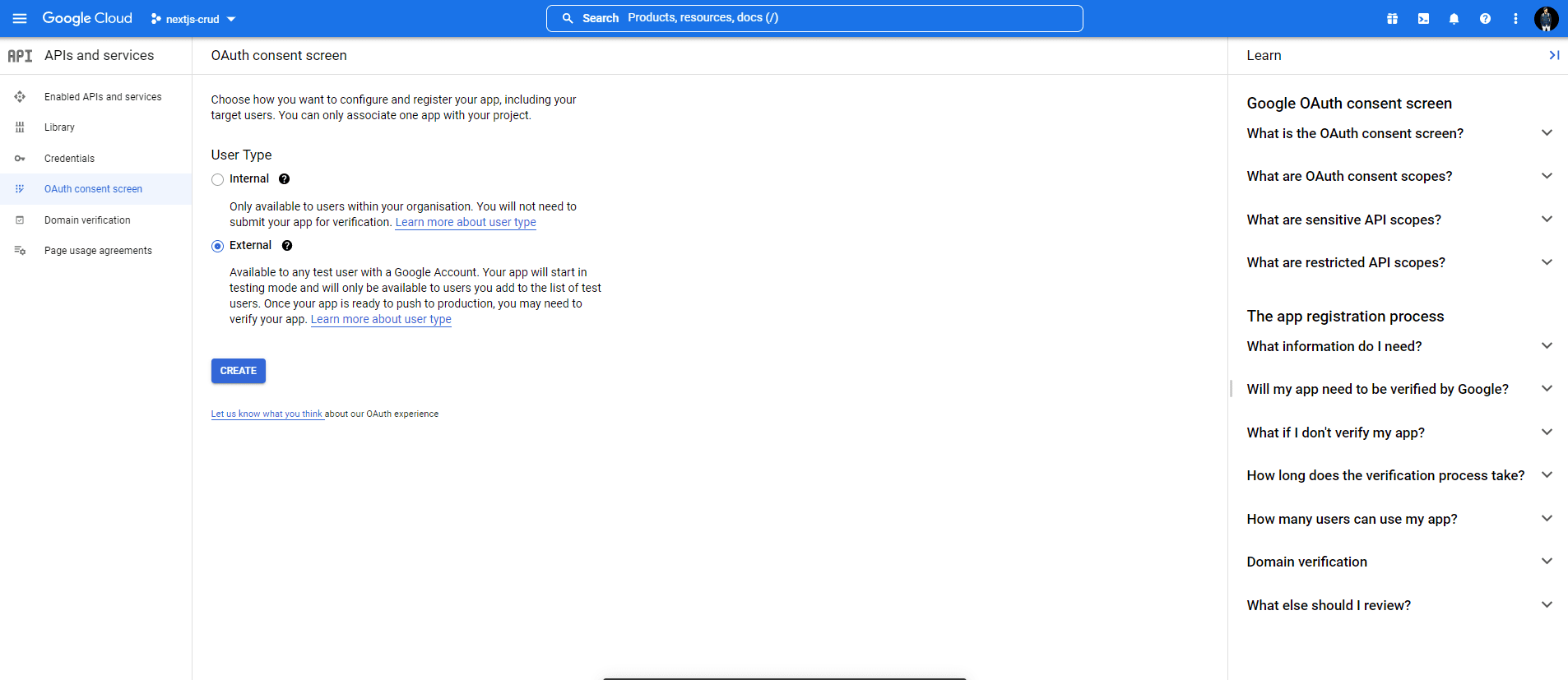The height and width of the screenshot is (680, 1568).
Task: Activate Cloud Shell terminal icon
Action: coord(1423,18)
